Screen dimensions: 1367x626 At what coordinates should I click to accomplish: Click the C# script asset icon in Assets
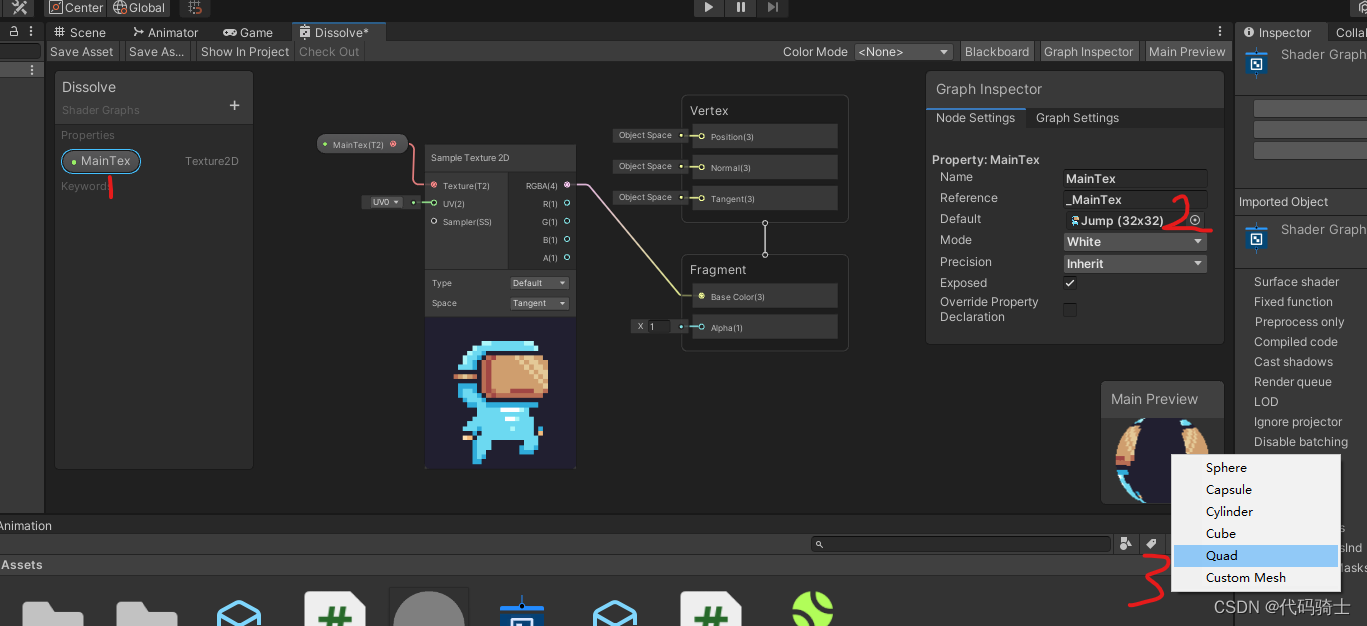coord(334,606)
